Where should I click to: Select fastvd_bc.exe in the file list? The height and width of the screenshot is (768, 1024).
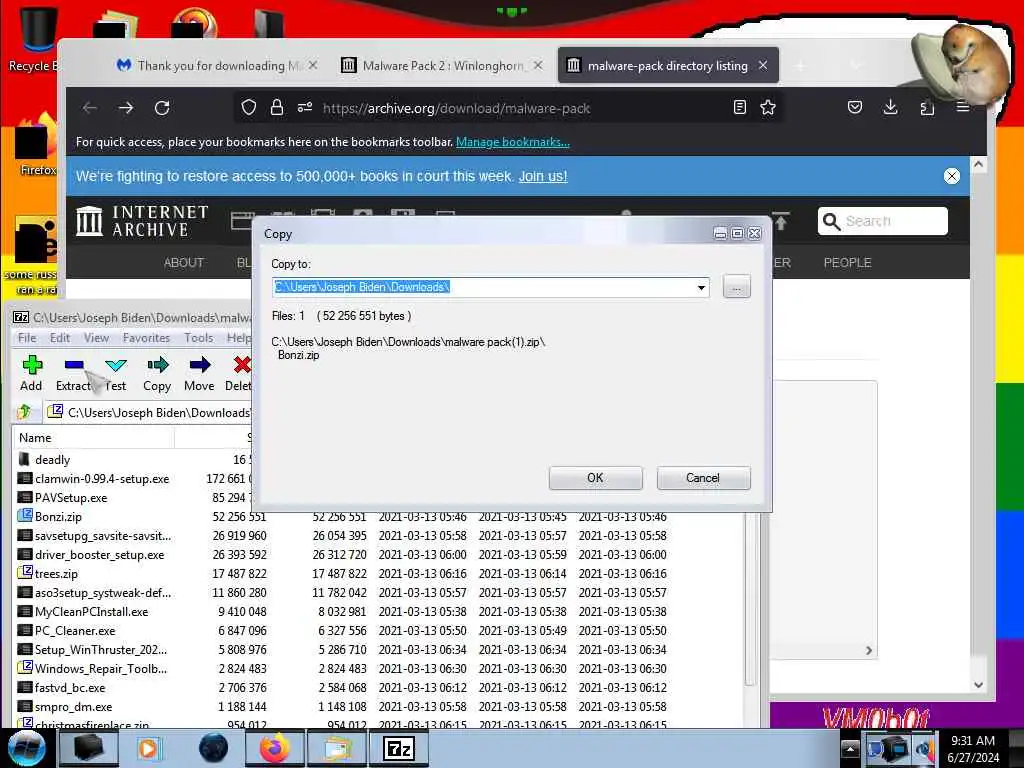click(69, 688)
